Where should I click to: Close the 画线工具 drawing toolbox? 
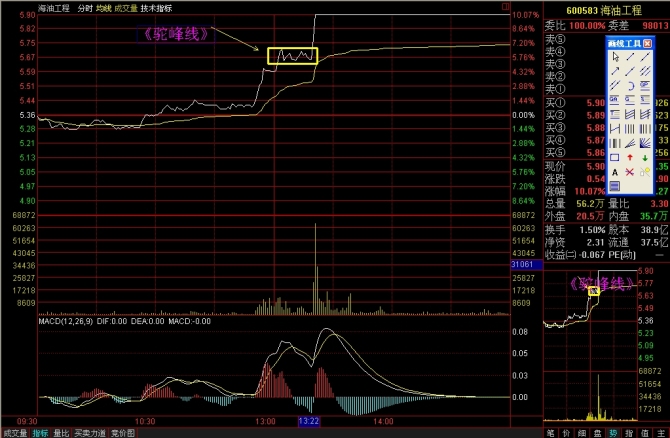647,44
